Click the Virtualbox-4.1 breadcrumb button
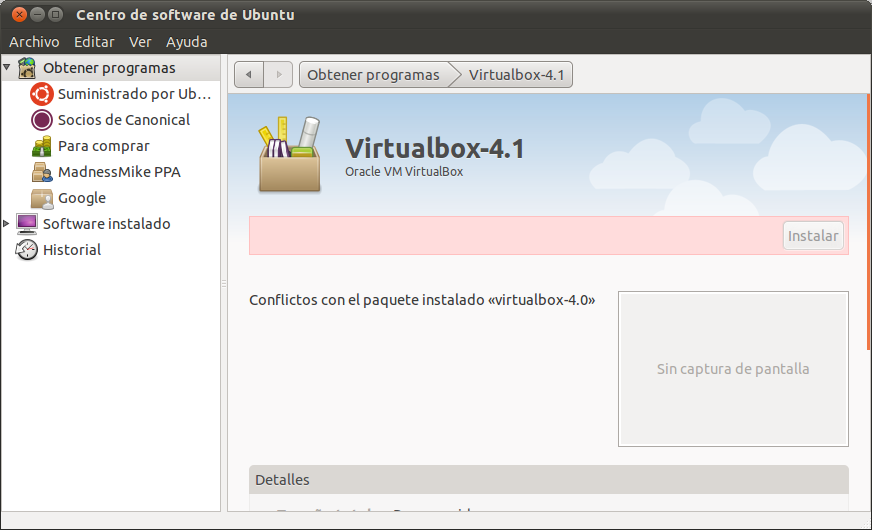This screenshot has height=530, width=872. 516,75
